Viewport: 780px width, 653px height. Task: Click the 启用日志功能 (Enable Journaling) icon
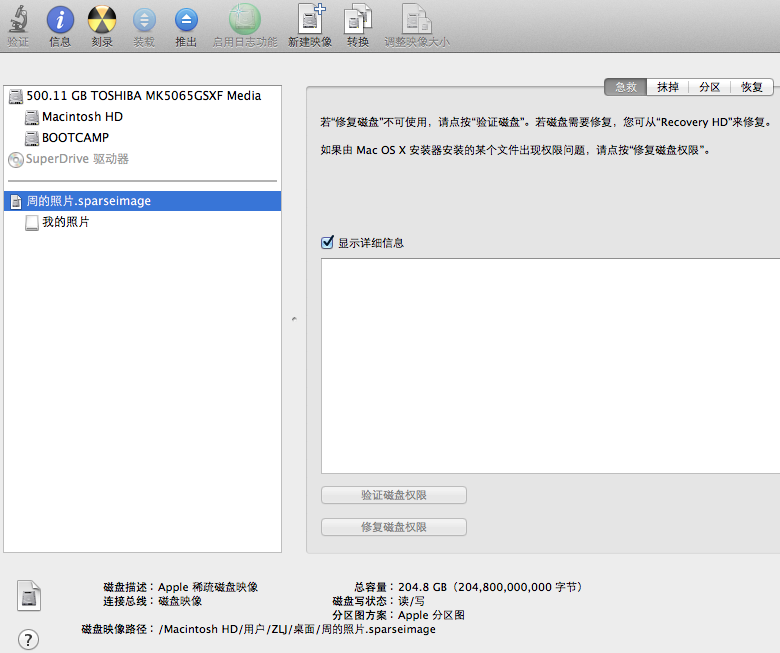tap(244, 20)
